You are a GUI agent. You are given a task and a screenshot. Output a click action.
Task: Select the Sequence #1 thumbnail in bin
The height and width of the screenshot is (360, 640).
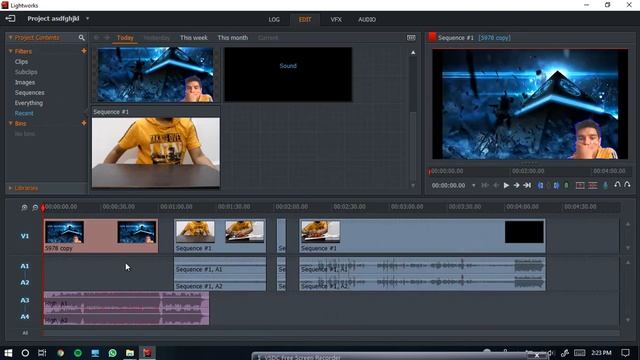156,152
